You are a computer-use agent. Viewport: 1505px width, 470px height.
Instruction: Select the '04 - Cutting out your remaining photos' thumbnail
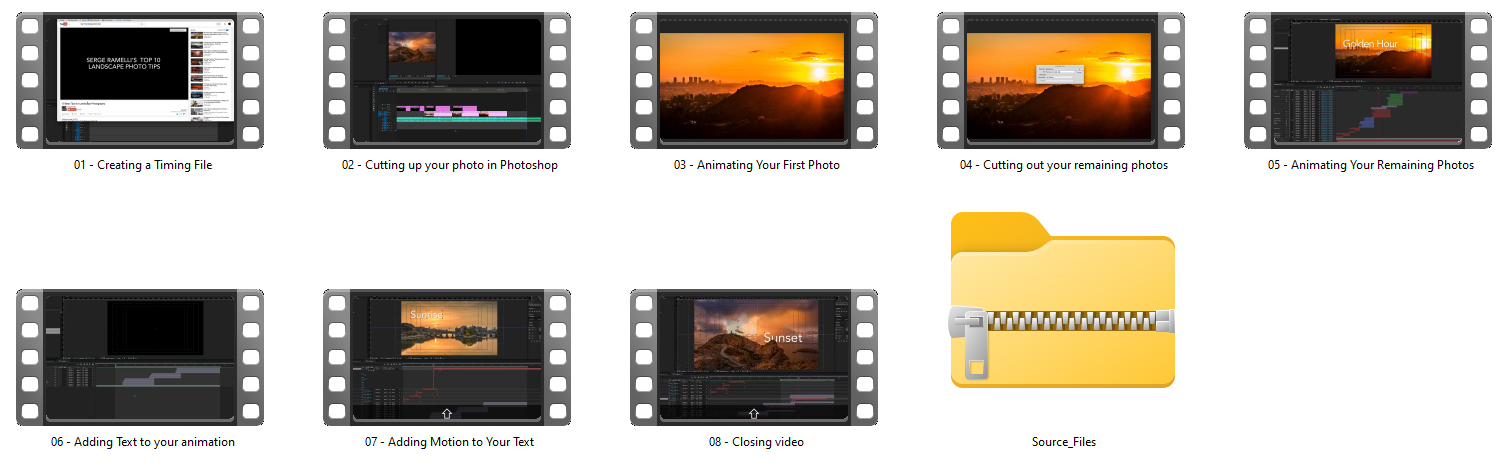click(1061, 80)
